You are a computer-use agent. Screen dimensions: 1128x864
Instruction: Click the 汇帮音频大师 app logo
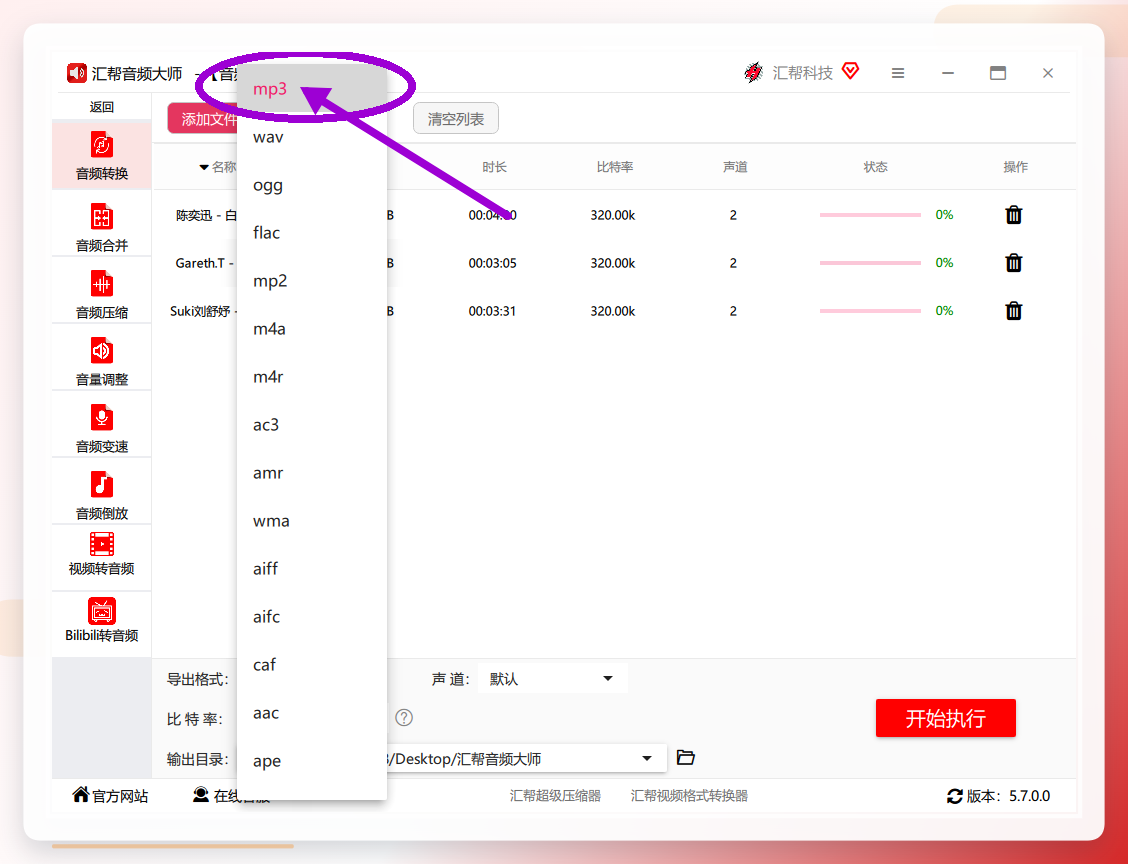[77, 73]
